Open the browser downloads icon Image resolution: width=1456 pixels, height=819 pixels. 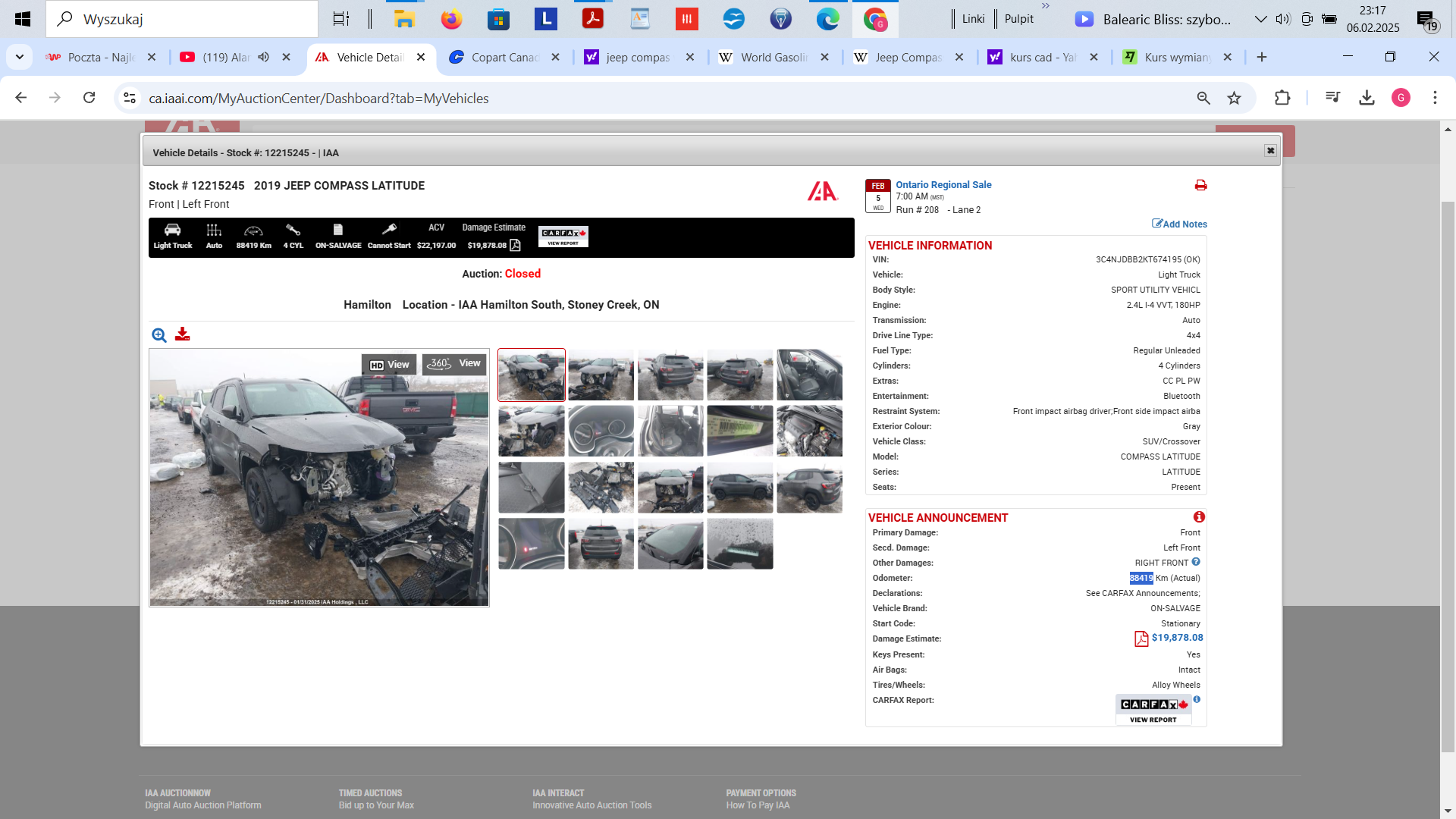point(1367,98)
